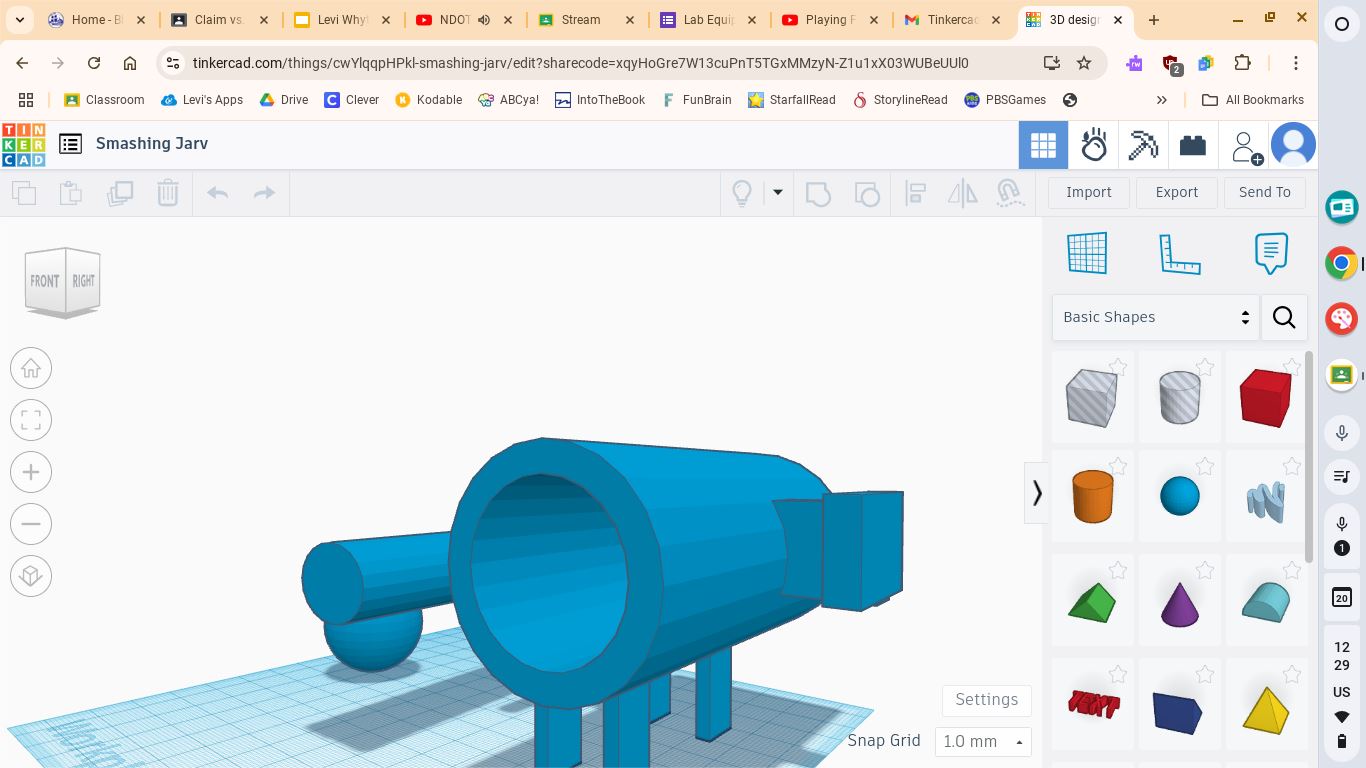Click the Align tool icon
This screenshot has height=768, width=1366.
coord(915,193)
